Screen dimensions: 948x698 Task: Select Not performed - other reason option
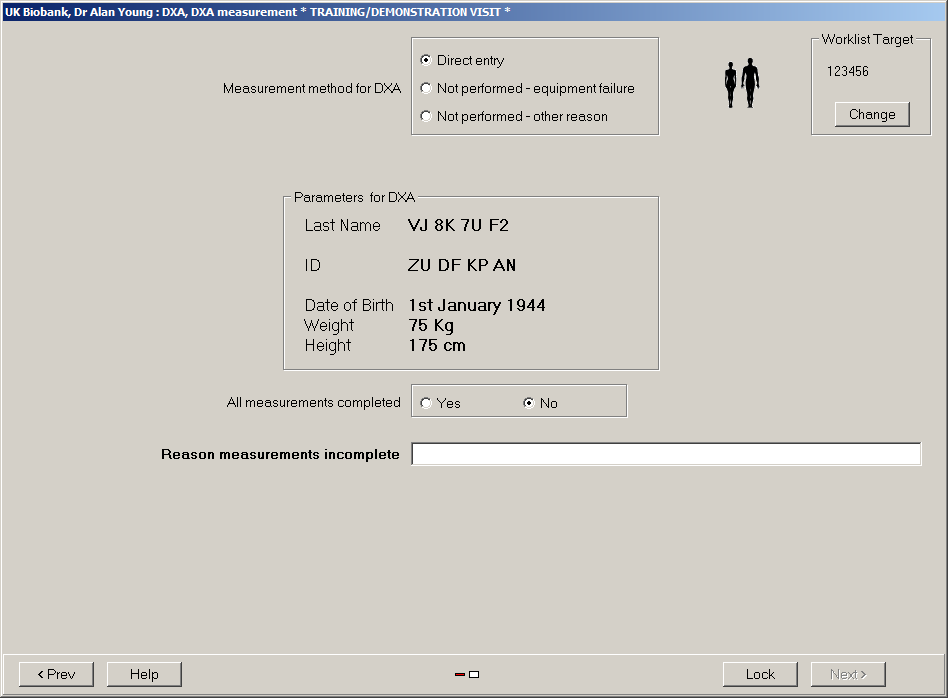[427, 117]
